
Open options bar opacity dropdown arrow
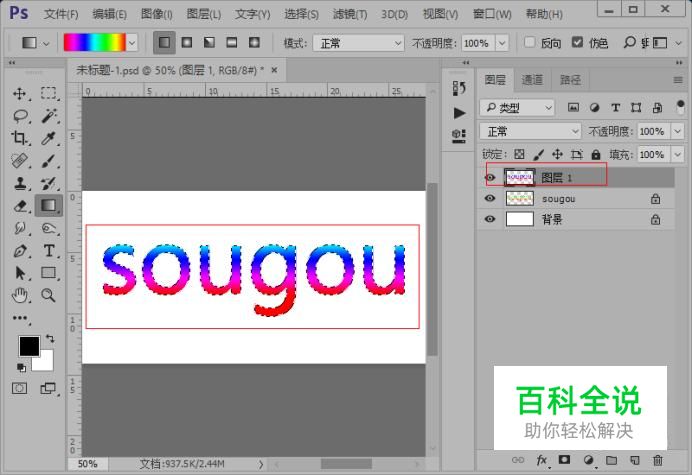(x=502, y=43)
